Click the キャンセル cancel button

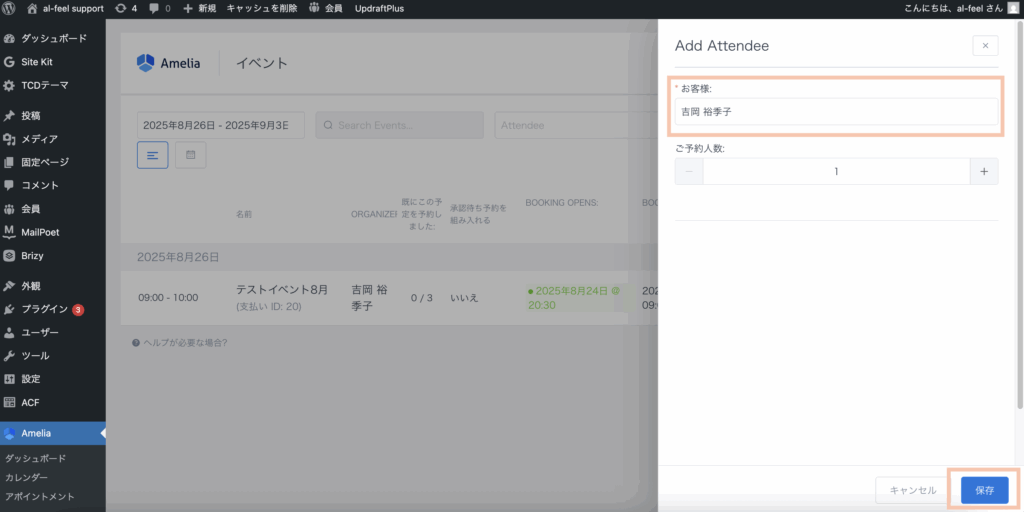[x=912, y=490]
